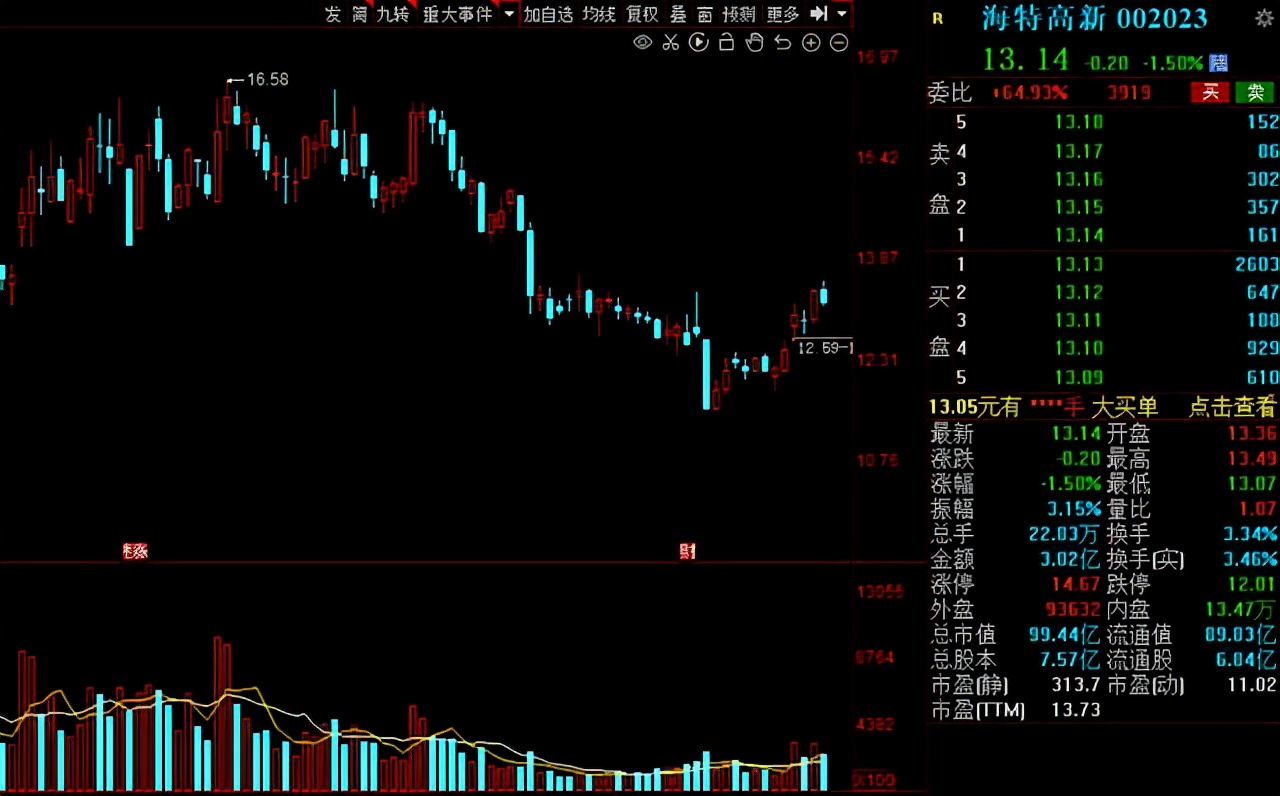Click the undo arrow icon on the toolbar

(783, 43)
